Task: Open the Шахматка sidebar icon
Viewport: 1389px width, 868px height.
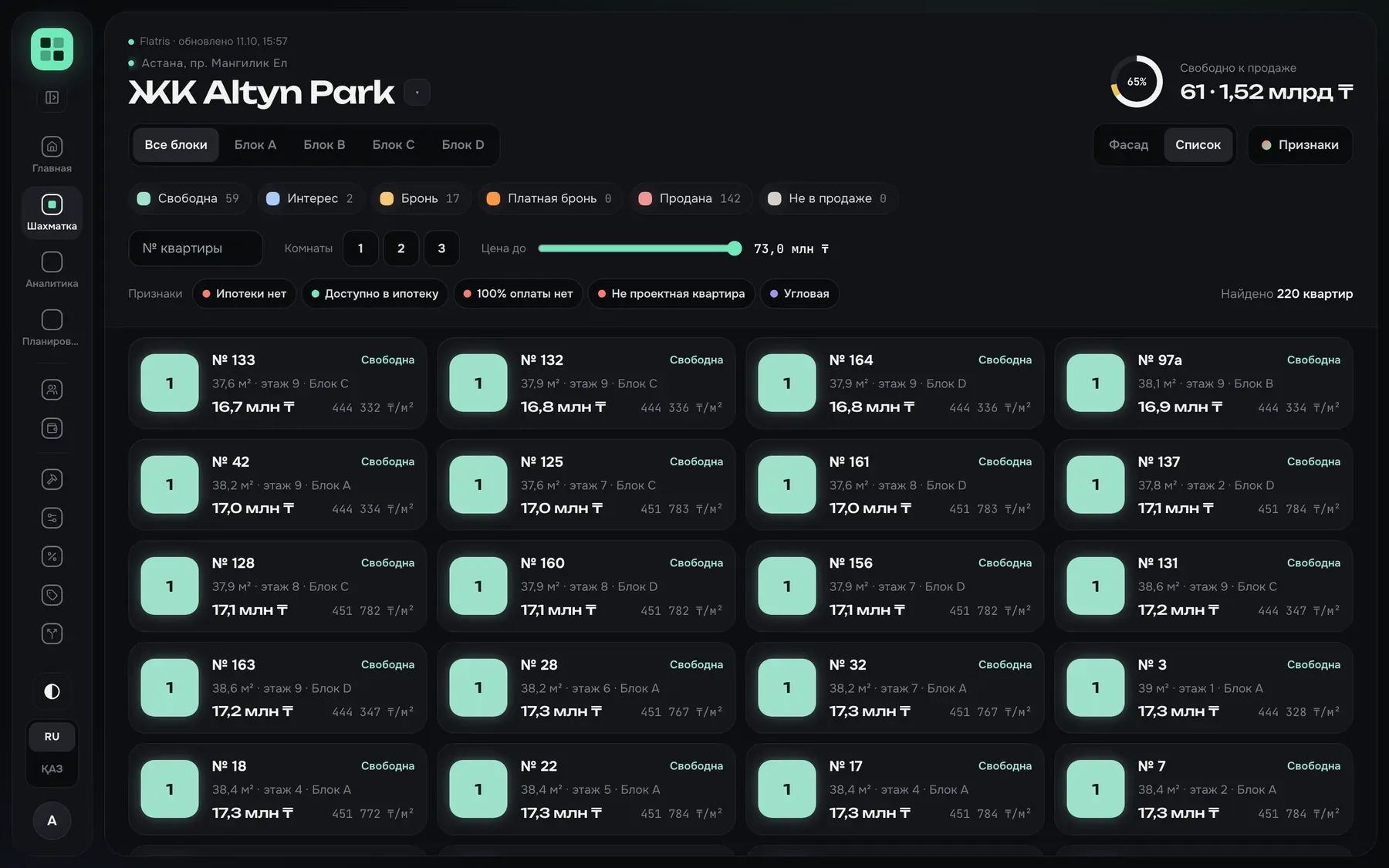Action: coord(52,204)
